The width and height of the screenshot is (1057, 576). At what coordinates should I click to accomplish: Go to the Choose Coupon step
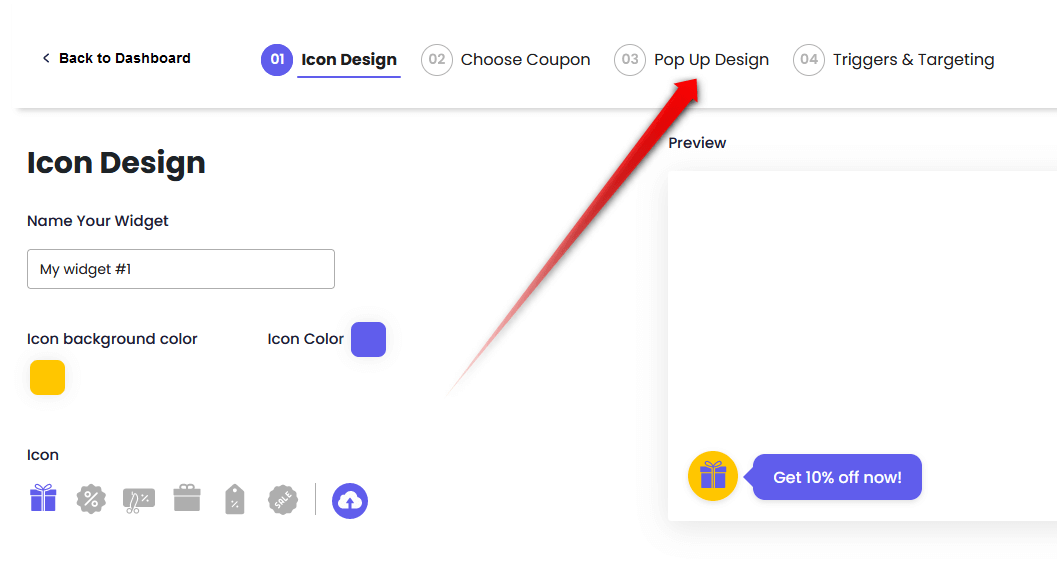tap(525, 60)
